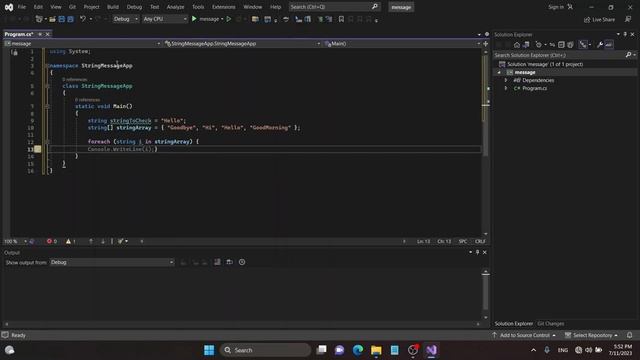Open Properties wrench icon in Solution Explorer
This screenshot has width=640, height=360.
click(600, 44)
